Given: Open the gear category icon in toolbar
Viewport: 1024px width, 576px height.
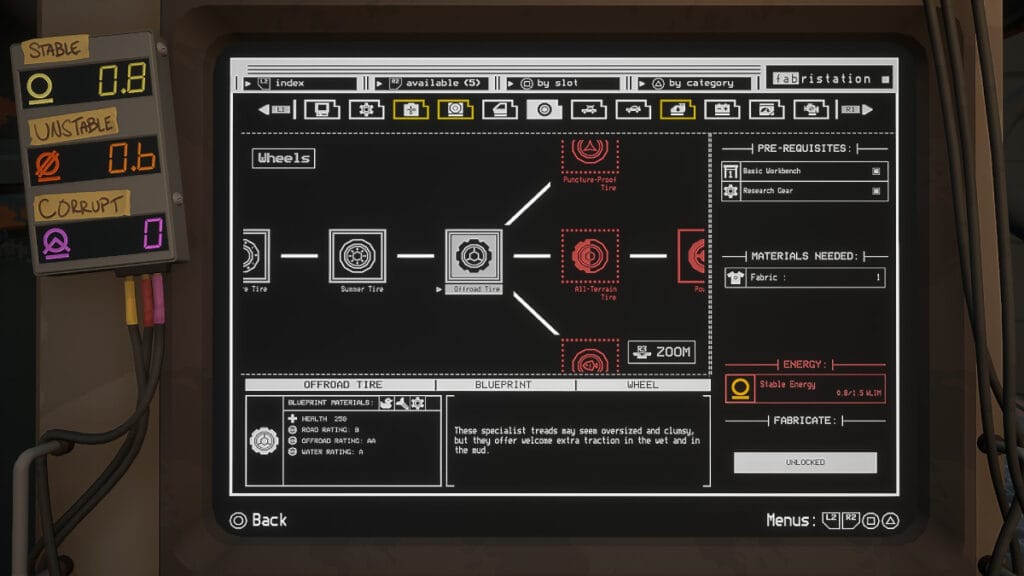Looking at the screenshot, I should (366, 109).
